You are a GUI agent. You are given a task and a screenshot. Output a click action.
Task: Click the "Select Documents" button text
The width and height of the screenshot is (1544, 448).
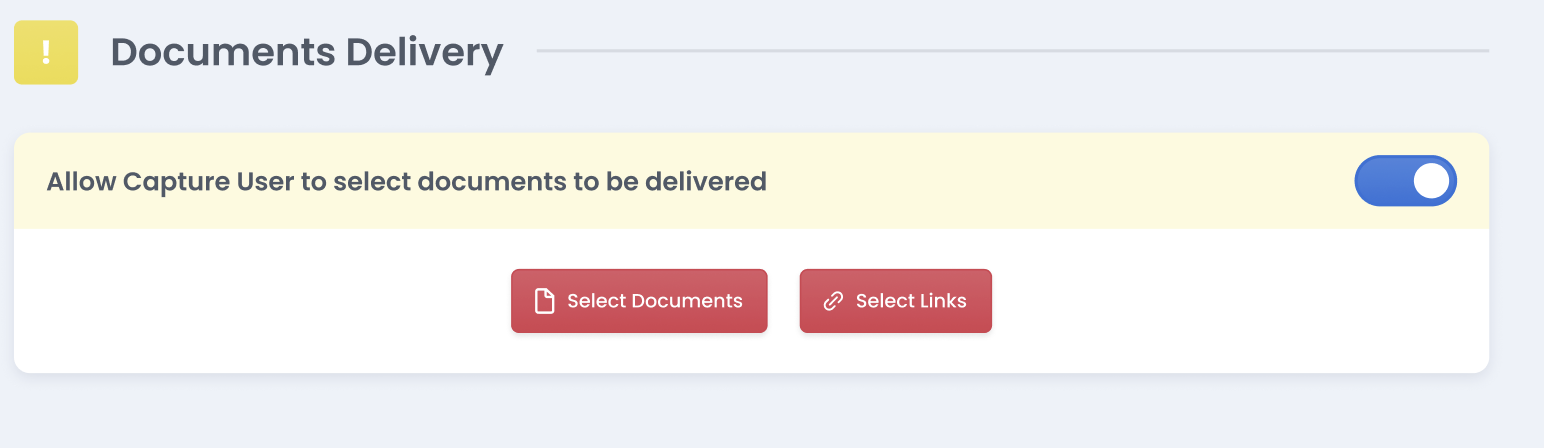click(655, 301)
